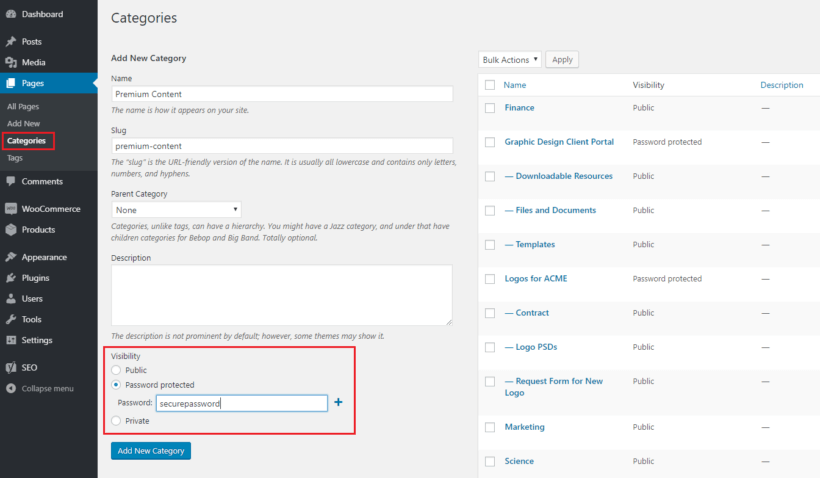
Task: Check the Logo PSDs row checkbox
Action: [490, 347]
